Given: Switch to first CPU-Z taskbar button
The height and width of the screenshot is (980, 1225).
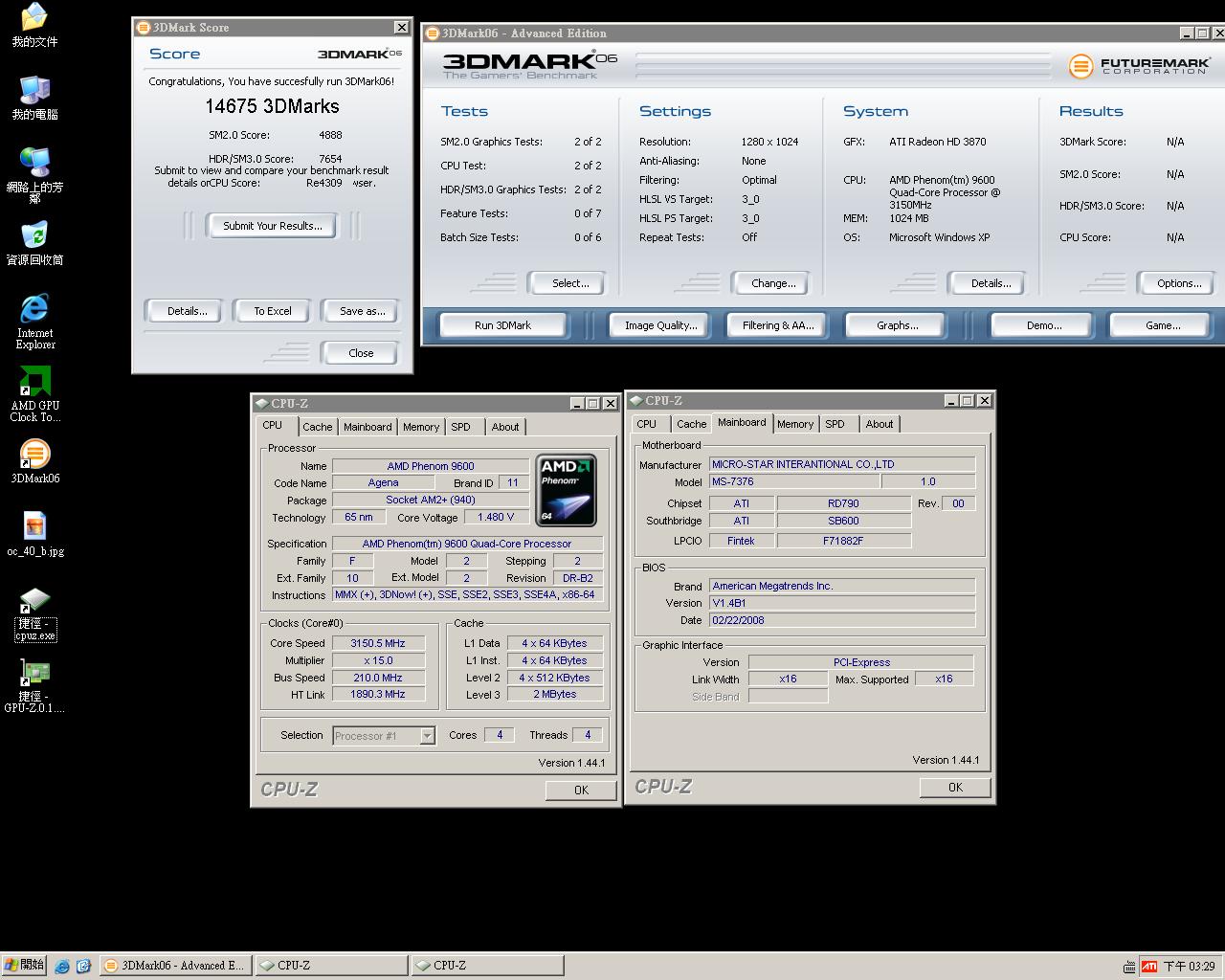Looking at the screenshot, I should coord(331,966).
